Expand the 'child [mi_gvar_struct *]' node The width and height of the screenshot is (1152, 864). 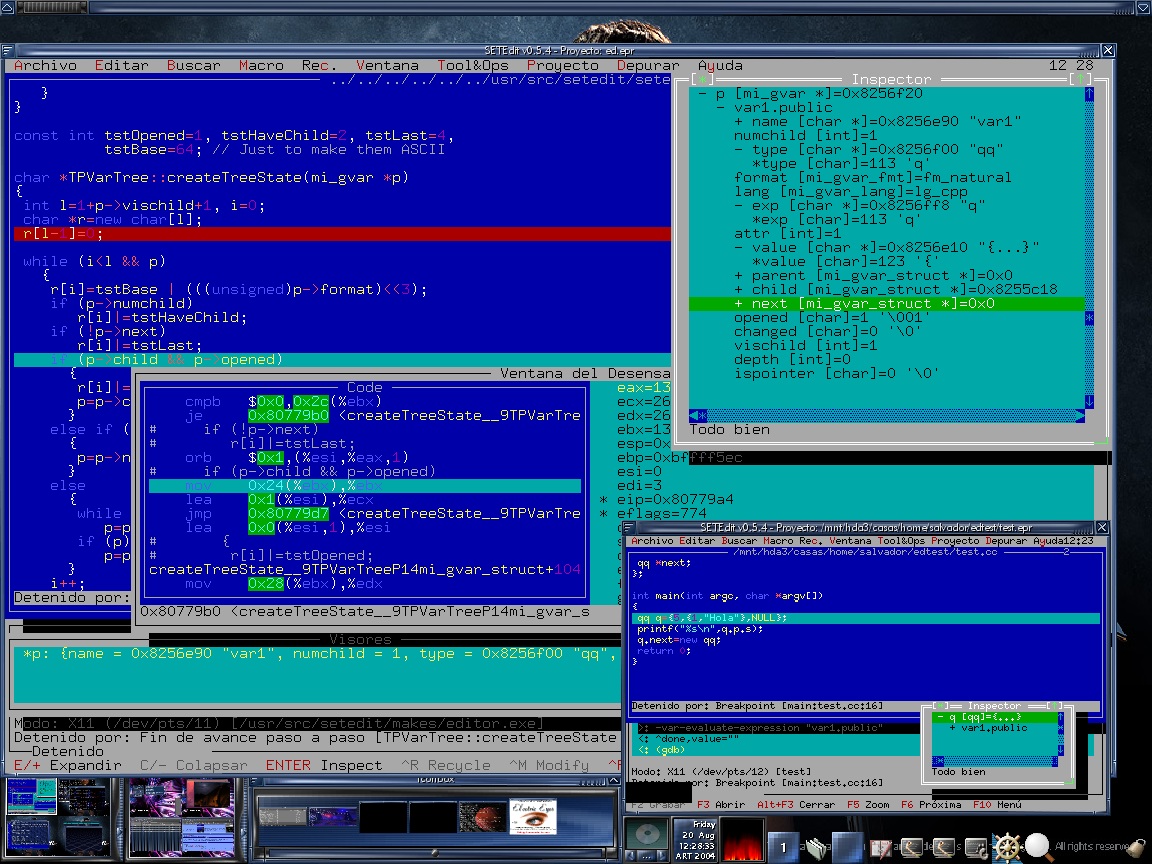point(739,289)
